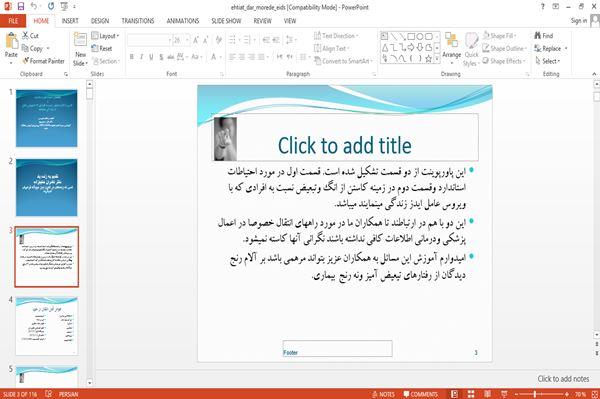Switch to Reading view
The width and height of the screenshot is (600, 399).
[x=487, y=394]
